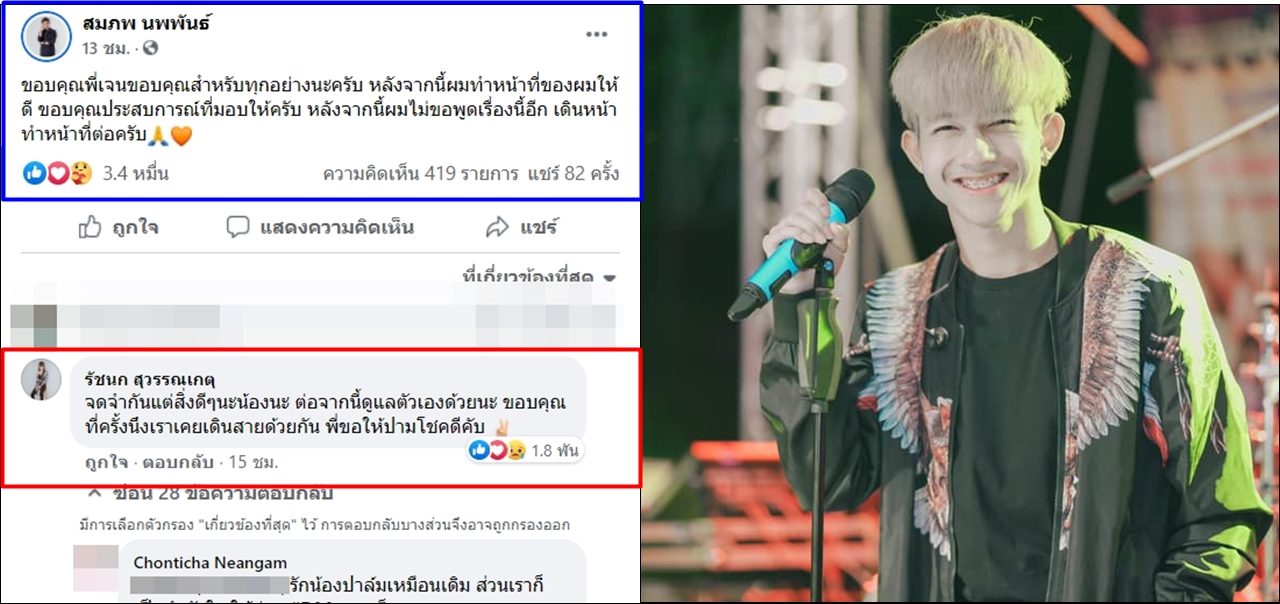This screenshot has height=604, width=1280.
Task: Expand the most-relevant comment sort dropdown
Action: click(539, 276)
